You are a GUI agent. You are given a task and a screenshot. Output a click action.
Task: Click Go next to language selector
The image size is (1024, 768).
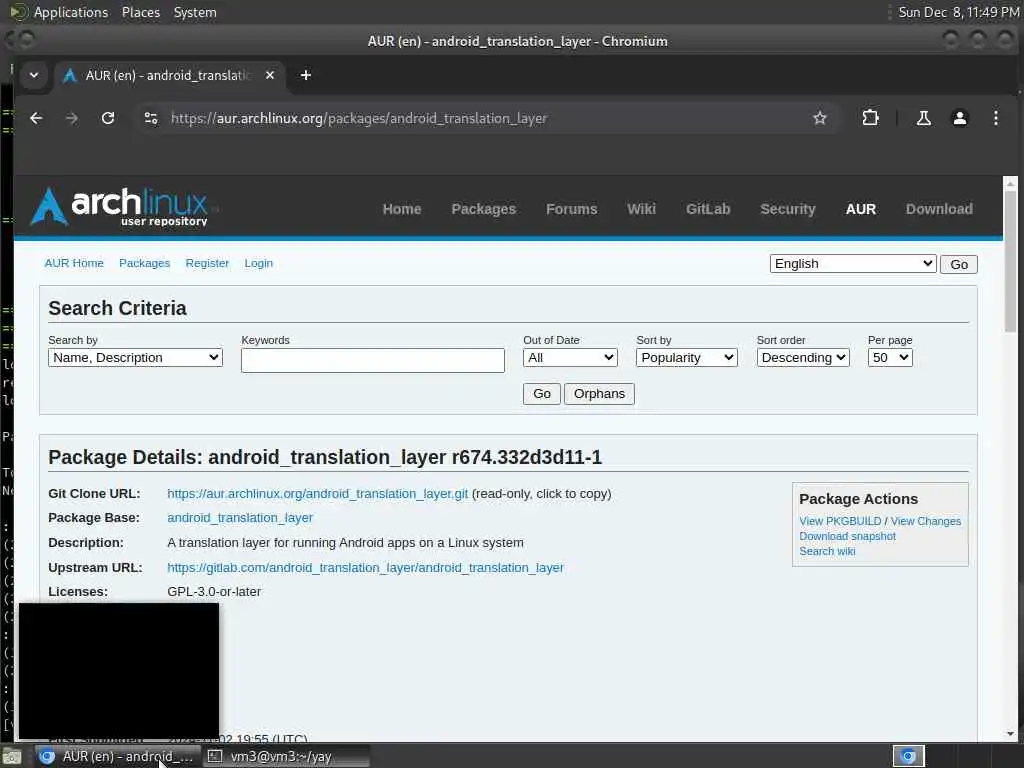959,264
